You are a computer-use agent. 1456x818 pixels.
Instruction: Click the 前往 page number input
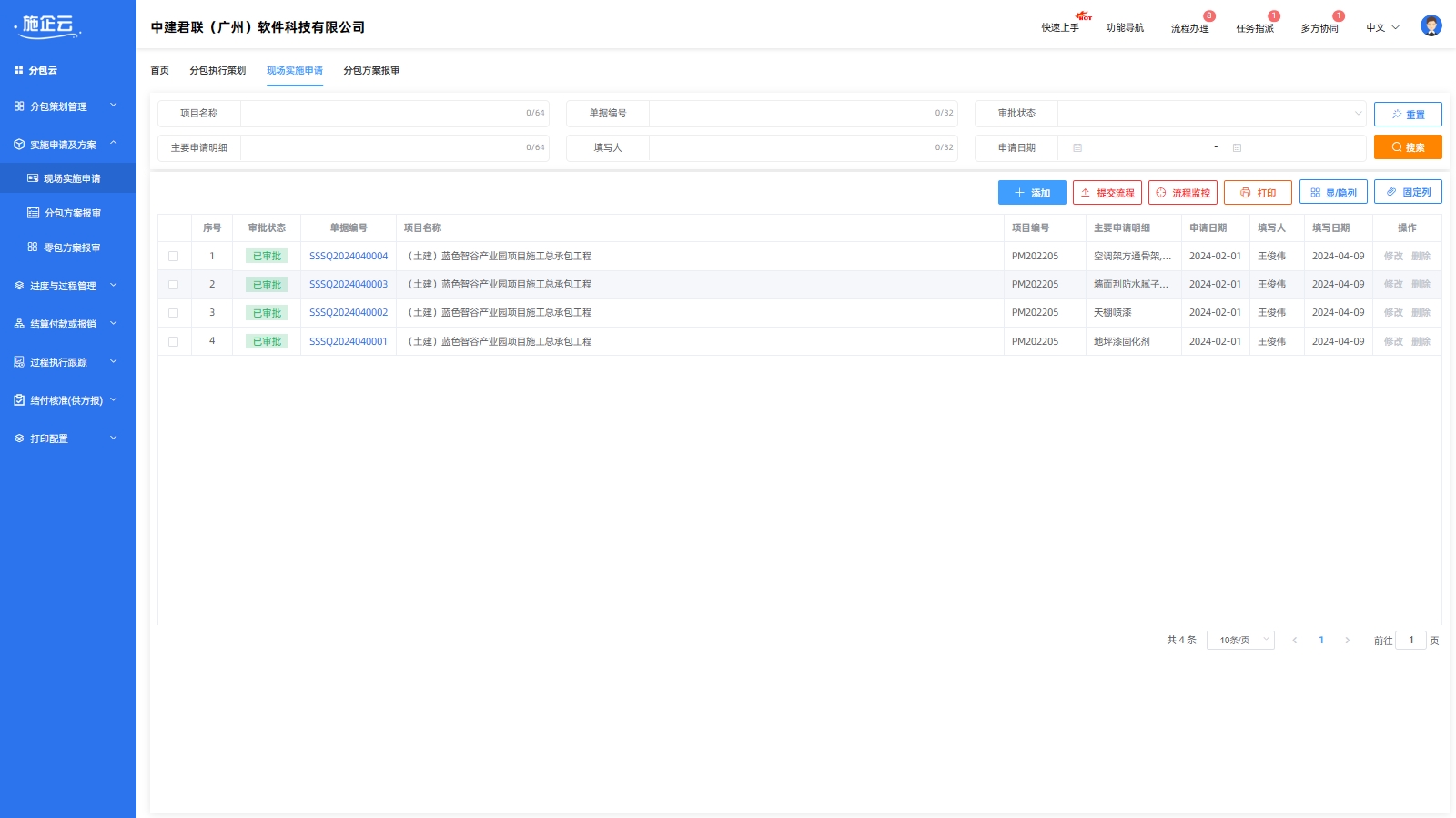1410,641
